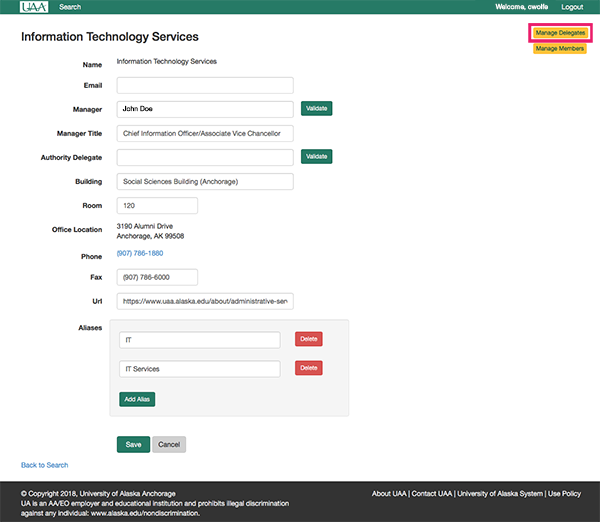
Task: Follow the Back to Search link
Action: (45, 465)
